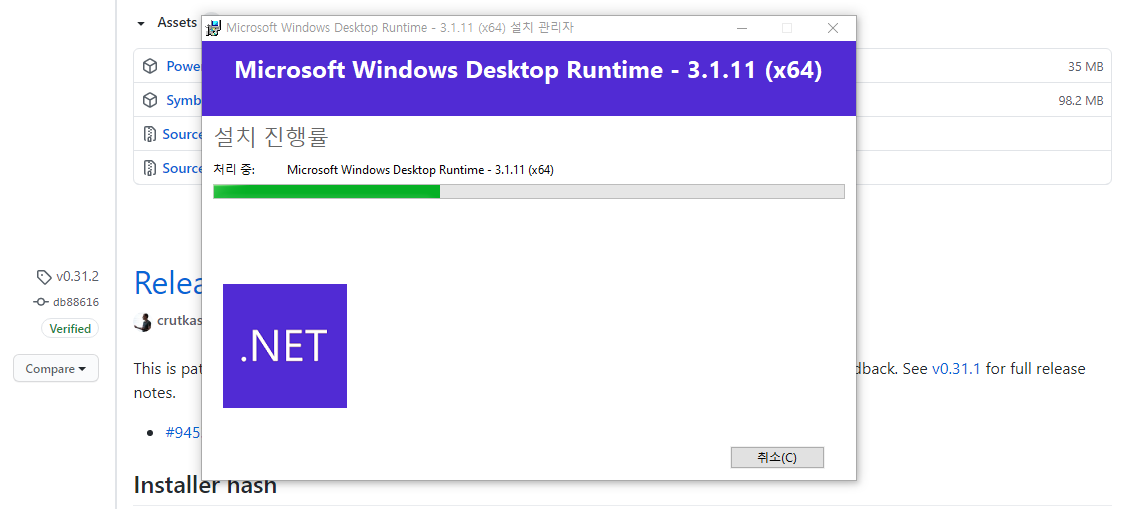1124x509 pixels.
Task: Click the commit icon beside db88616
Action: tap(41, 302)
